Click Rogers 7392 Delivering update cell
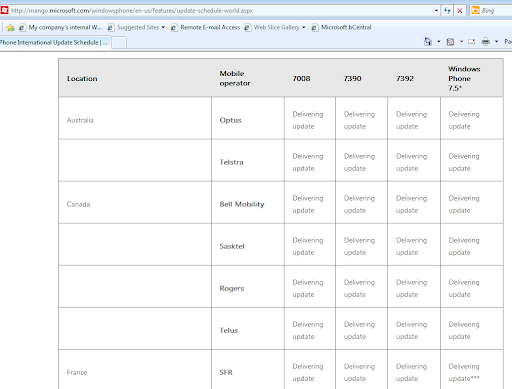Image resolution: width=512 pixels, height=389 pixels. (414, 286)
